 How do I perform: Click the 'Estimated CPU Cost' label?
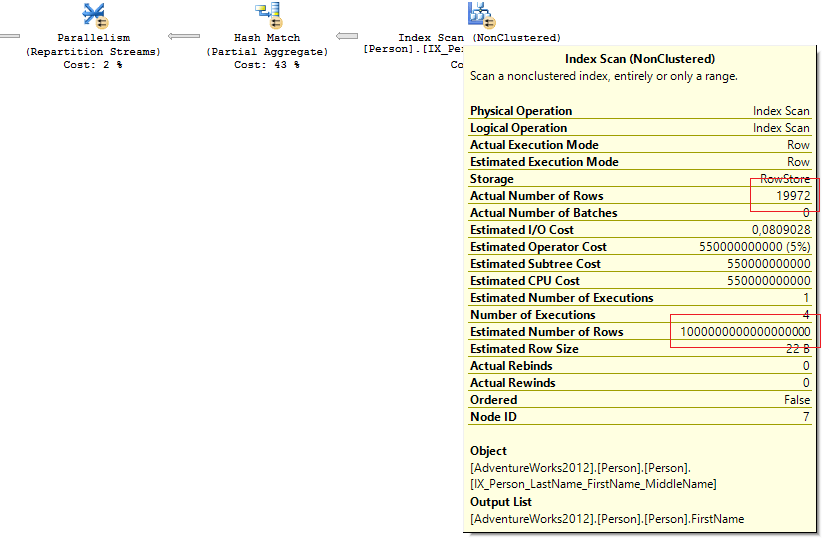pyautogui.click(x=525, y=281)
